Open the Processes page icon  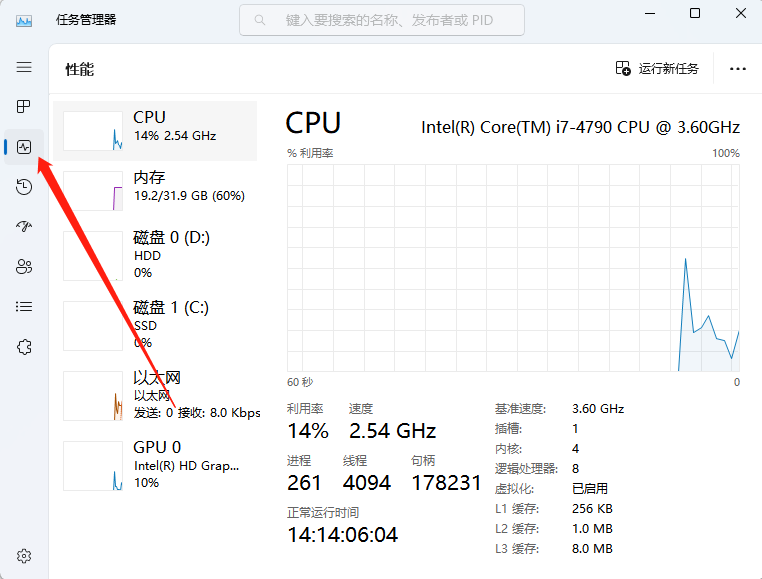(24, 106)
